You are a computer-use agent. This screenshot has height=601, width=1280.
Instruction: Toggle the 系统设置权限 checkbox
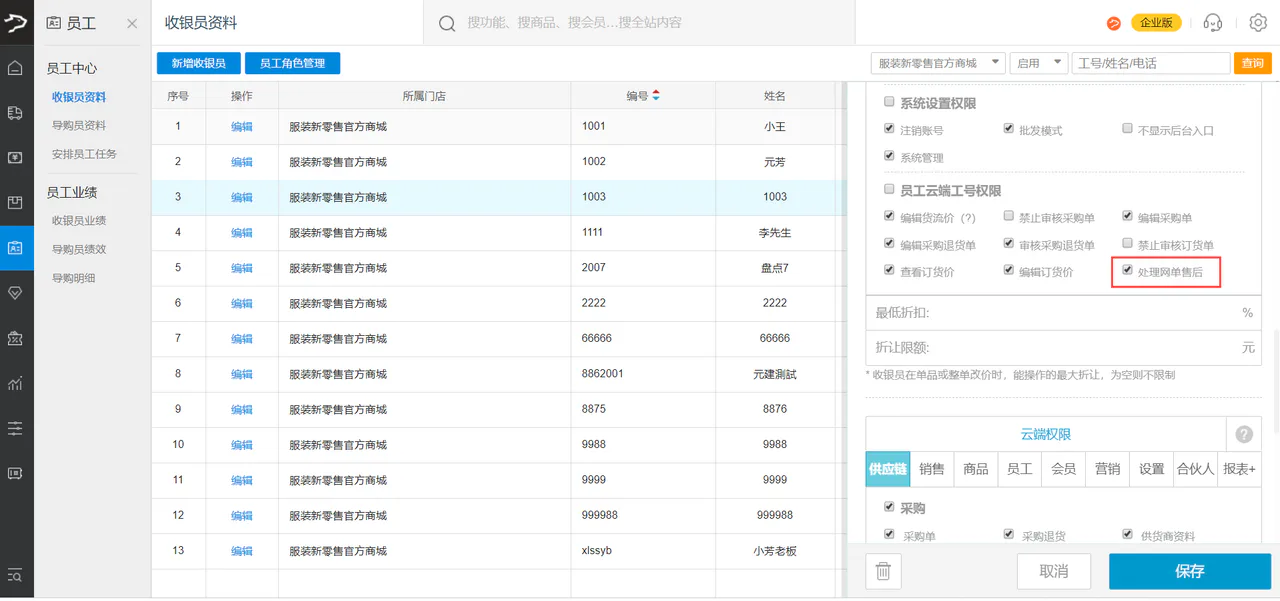coord(889,102)
